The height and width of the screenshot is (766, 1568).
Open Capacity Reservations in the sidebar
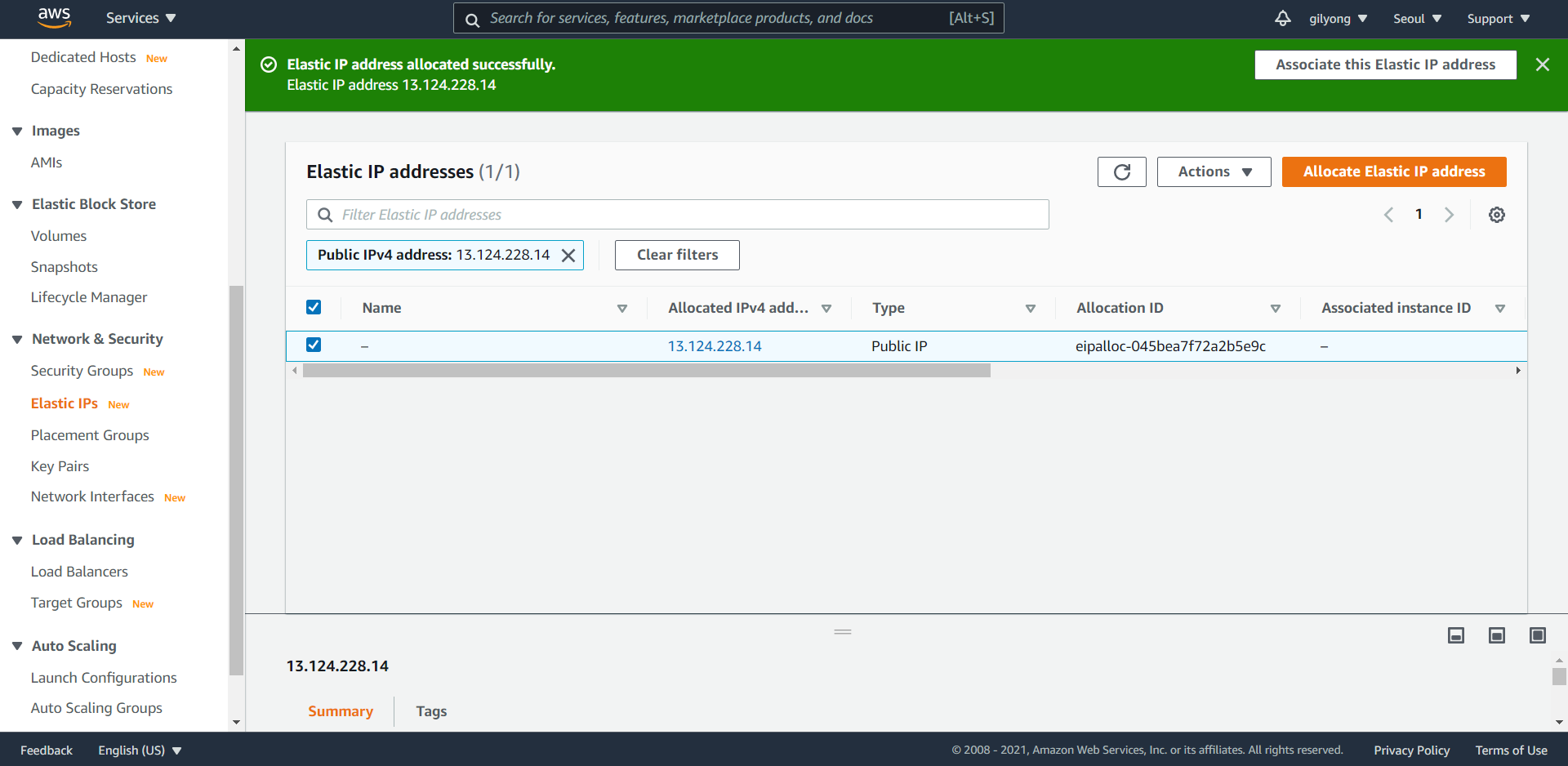point(101,89)
